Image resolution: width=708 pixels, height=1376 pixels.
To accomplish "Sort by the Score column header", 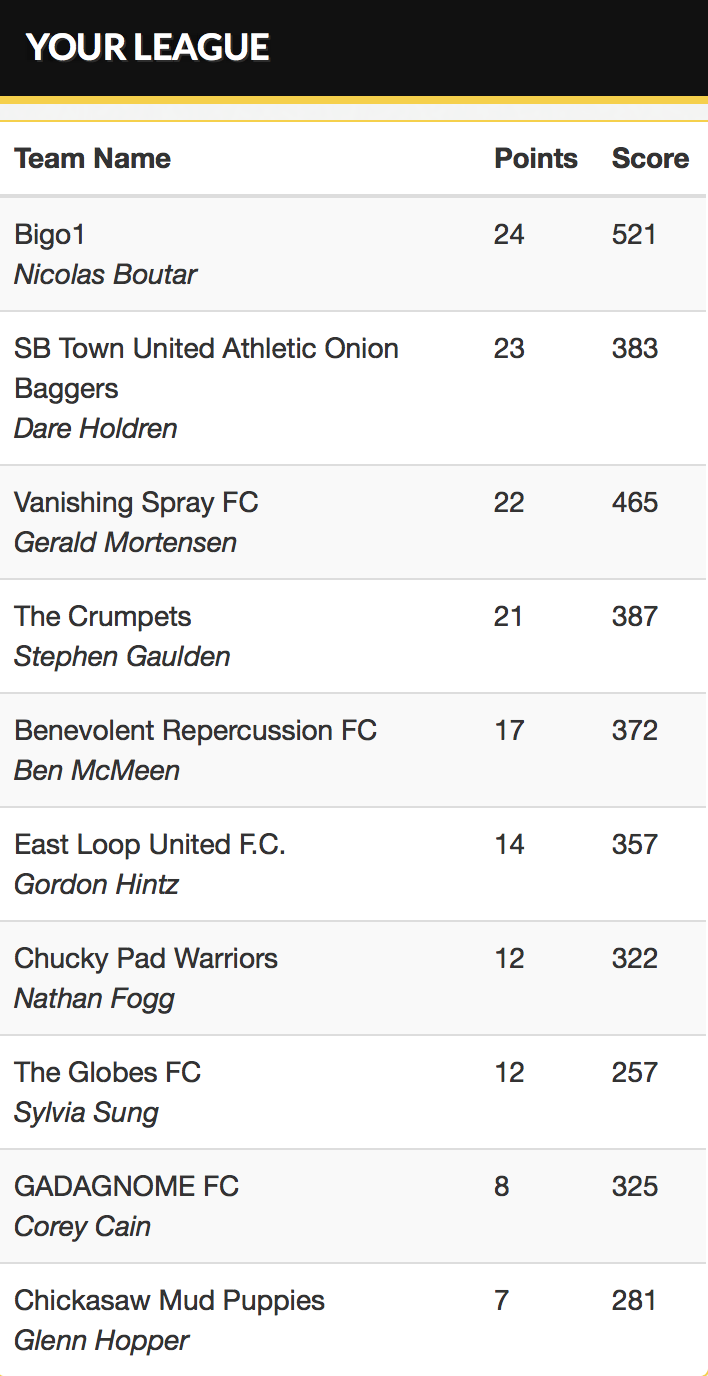I will tap(650, 158).
